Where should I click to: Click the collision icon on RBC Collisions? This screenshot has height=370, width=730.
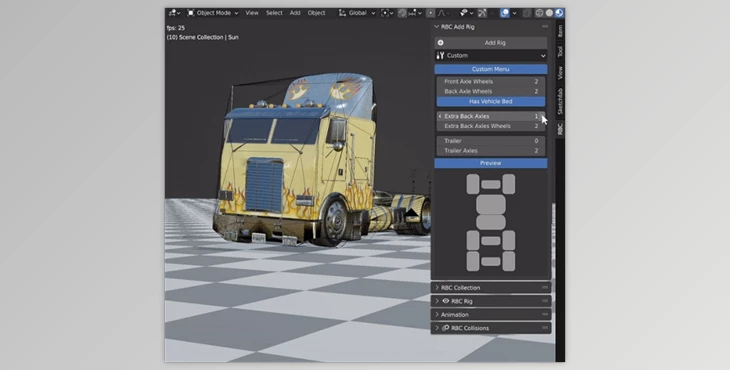click(x=446, y=328)
